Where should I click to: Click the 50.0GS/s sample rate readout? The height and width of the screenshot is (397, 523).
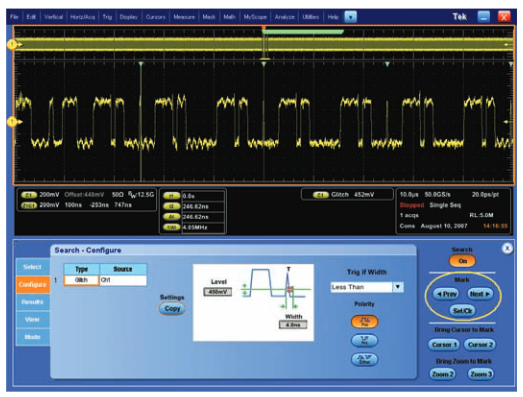[437, 194]
